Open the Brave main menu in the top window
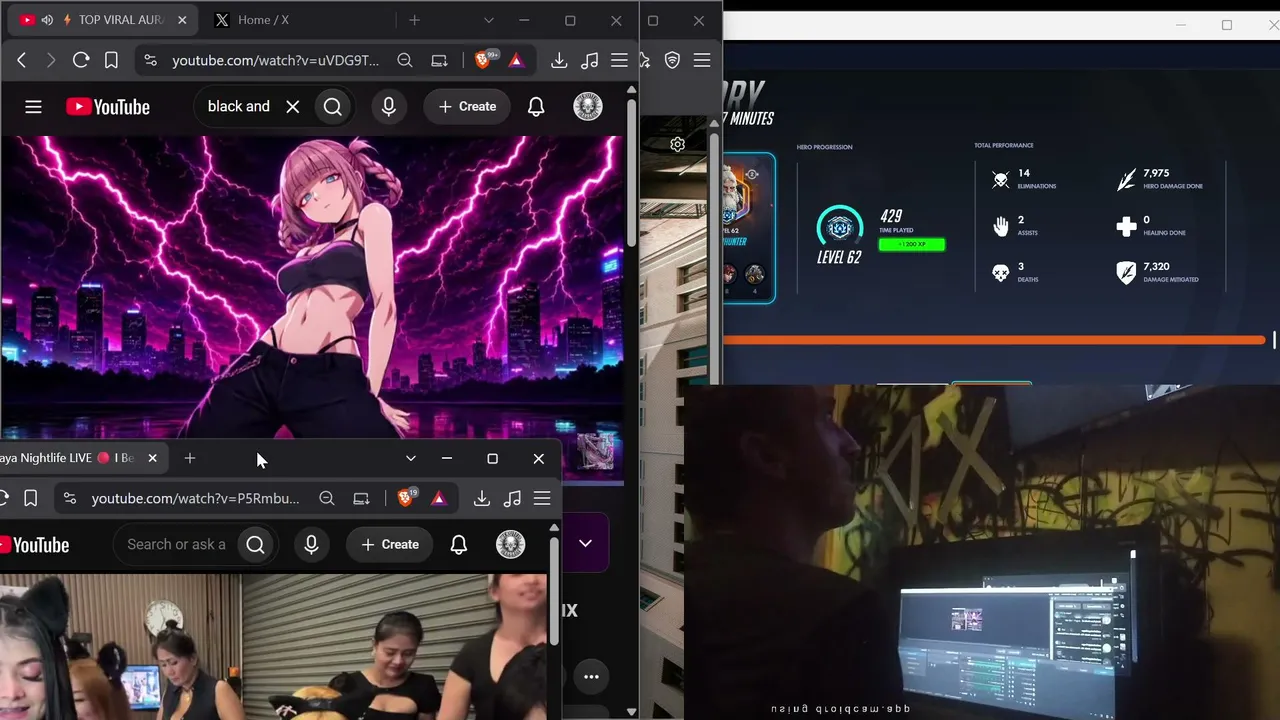The height and width of the screenshot is (720, 1280). 619,61
